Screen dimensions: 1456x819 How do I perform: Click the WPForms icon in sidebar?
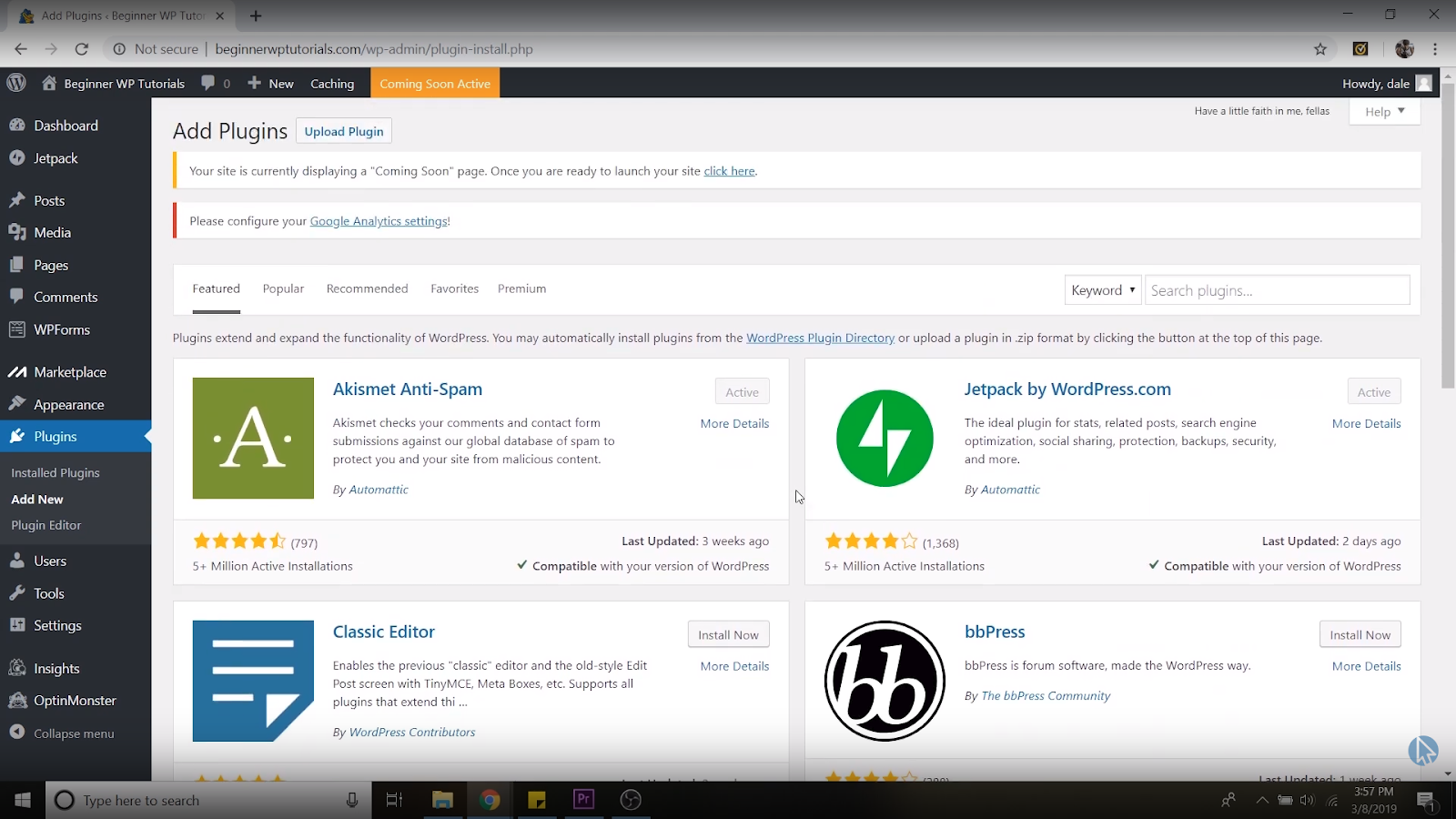[17, 329]
